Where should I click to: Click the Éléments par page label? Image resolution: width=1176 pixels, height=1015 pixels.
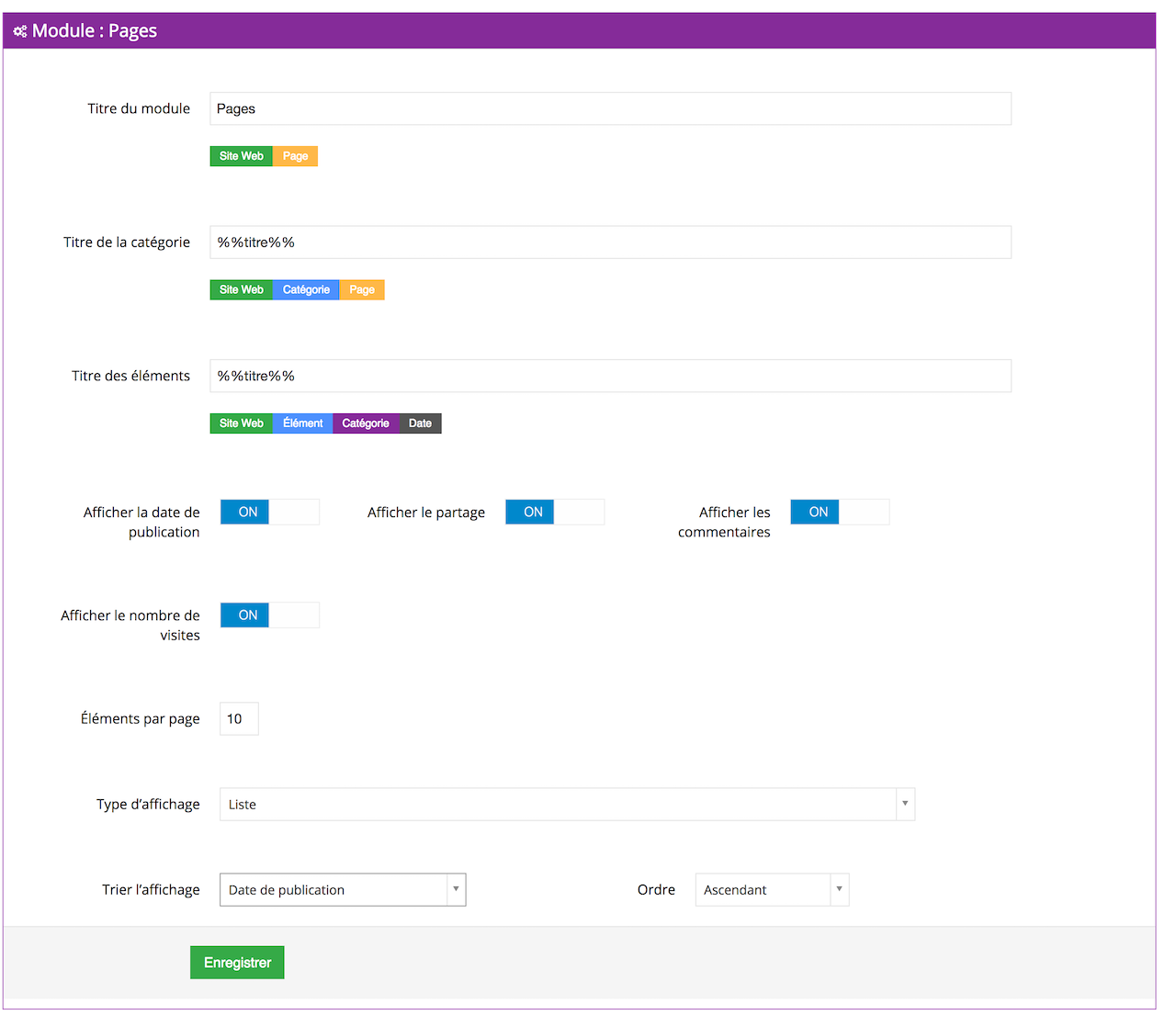(x=140, y=718)
